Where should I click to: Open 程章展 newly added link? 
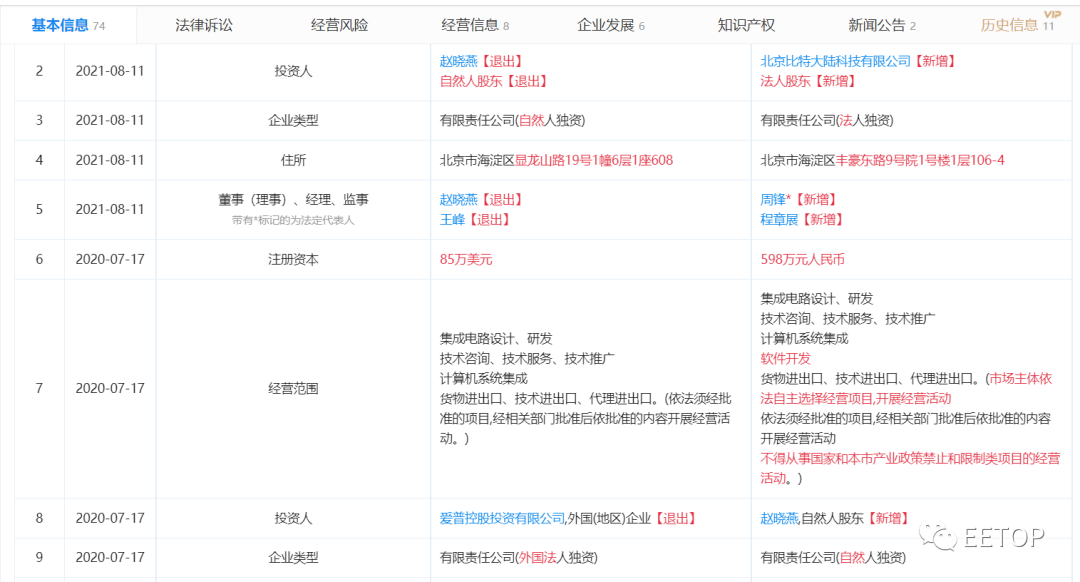point(779,220)
